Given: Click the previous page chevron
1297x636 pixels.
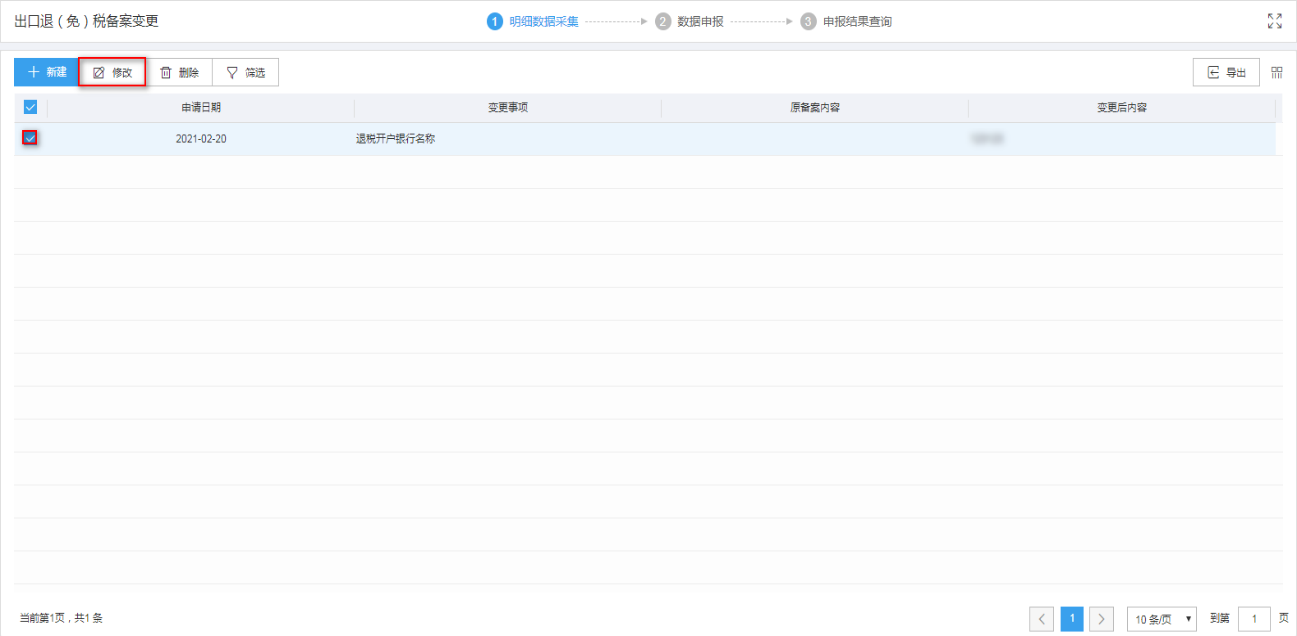Looking at the screenshot, I should 1041,618.
